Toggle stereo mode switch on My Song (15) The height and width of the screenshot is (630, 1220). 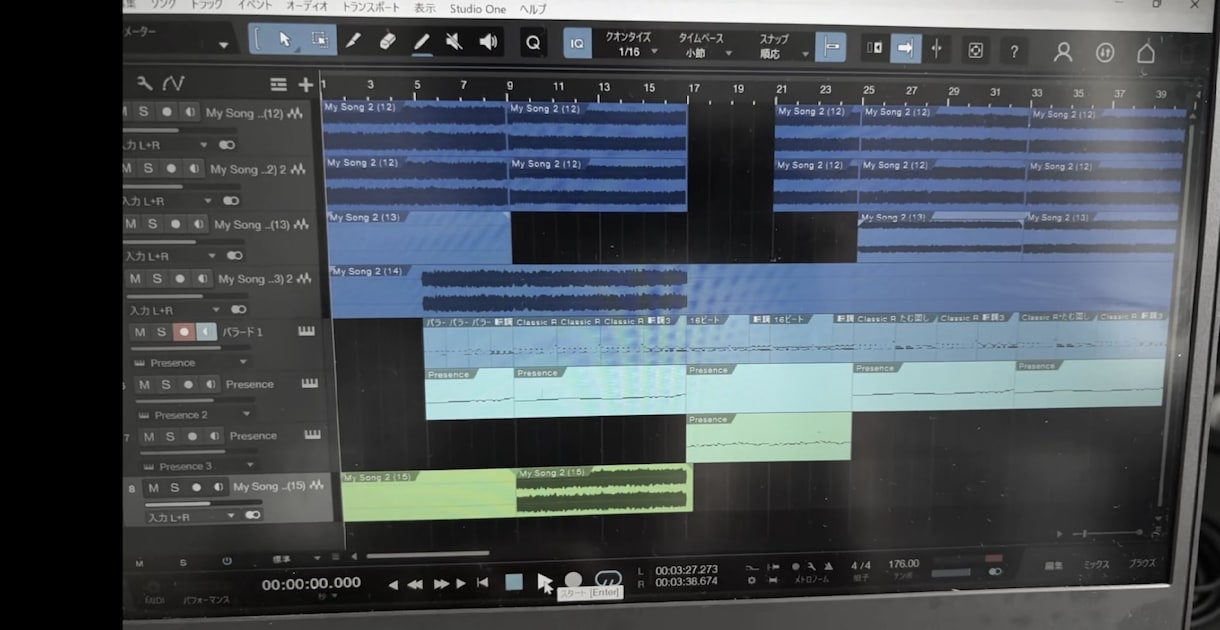click(x=253, y=516)
